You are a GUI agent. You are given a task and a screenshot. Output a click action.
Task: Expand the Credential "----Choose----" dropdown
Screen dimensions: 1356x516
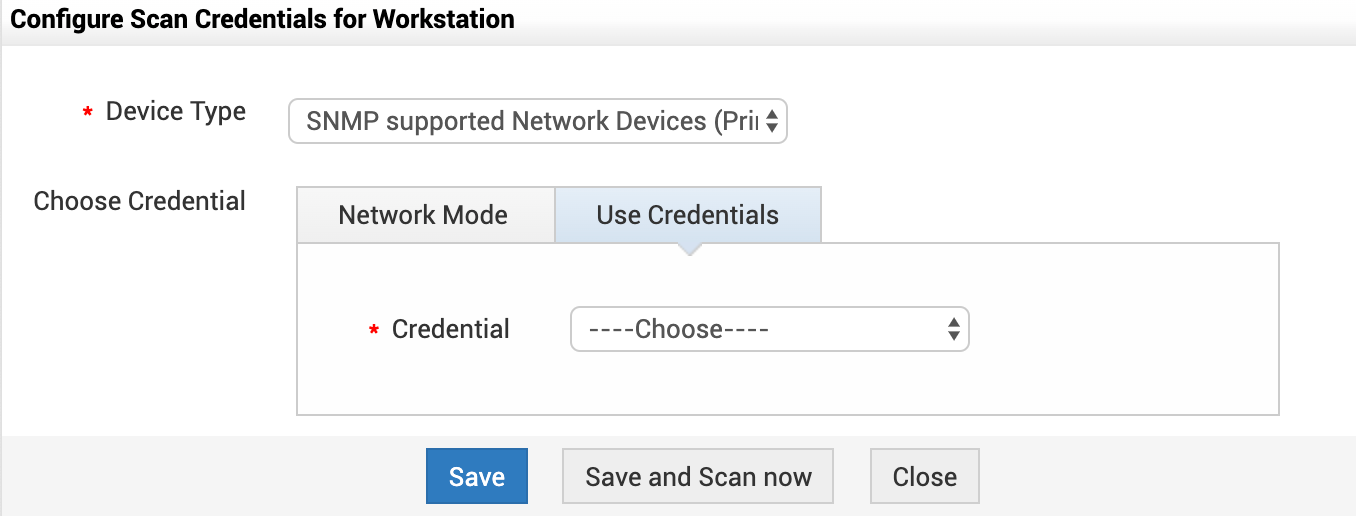pyautogui.click(x=768, y=329)
